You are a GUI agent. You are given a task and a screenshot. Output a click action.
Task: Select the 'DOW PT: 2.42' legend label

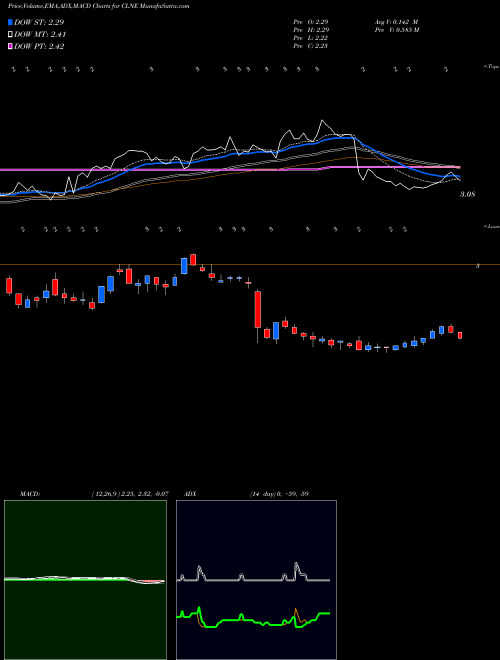[39, 47]
